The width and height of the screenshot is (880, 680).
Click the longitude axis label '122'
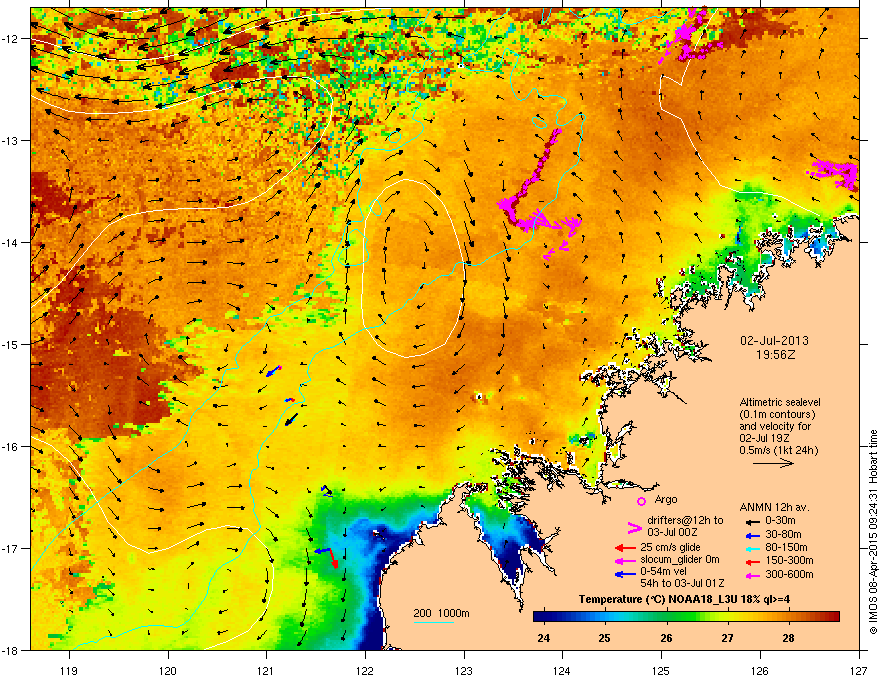coord(365,670)
